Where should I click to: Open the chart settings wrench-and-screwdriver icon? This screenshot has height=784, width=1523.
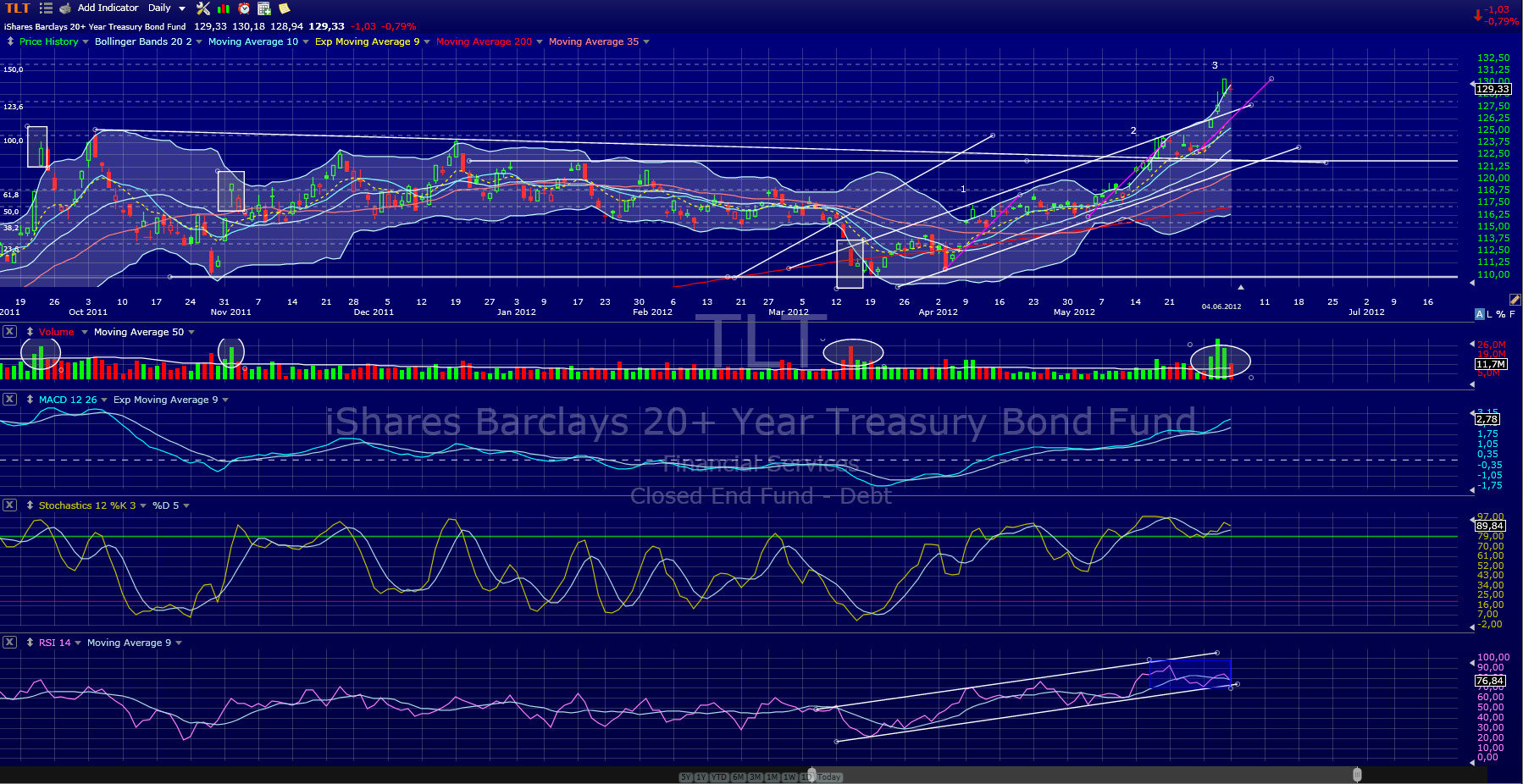pos(203,8)
